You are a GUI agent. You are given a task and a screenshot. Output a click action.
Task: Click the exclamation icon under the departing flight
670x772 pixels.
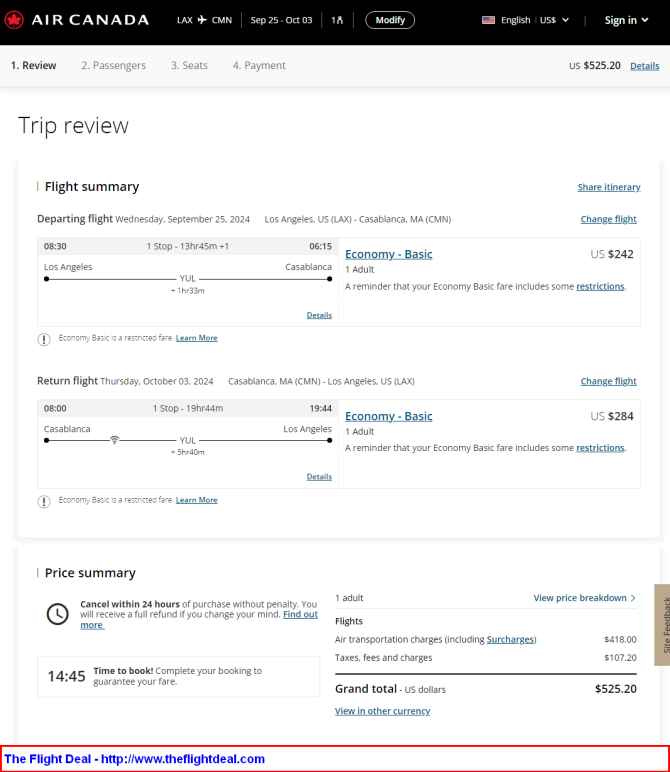click(44, 339)
